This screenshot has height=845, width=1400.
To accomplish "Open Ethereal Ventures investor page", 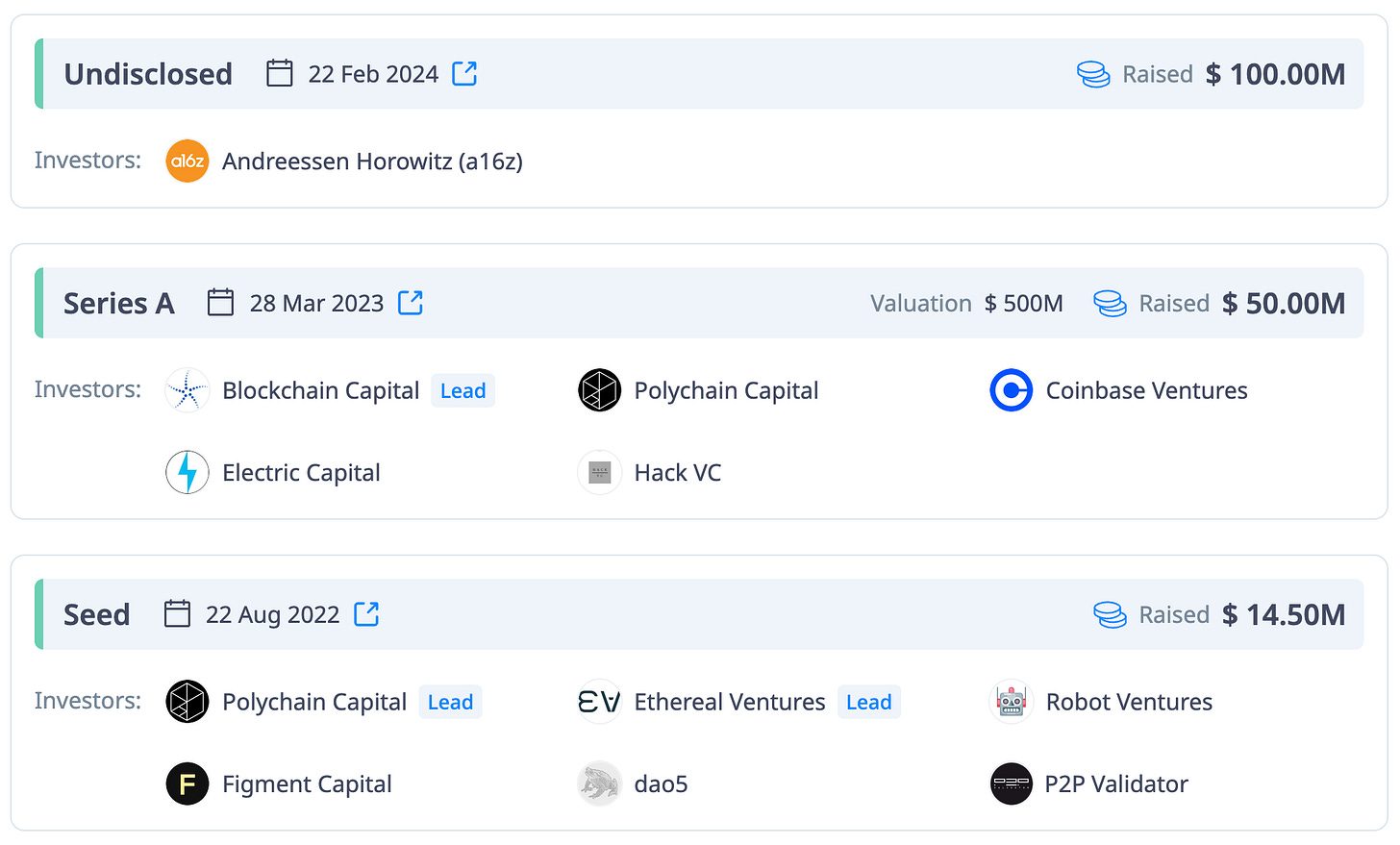I will pos(730,702).
